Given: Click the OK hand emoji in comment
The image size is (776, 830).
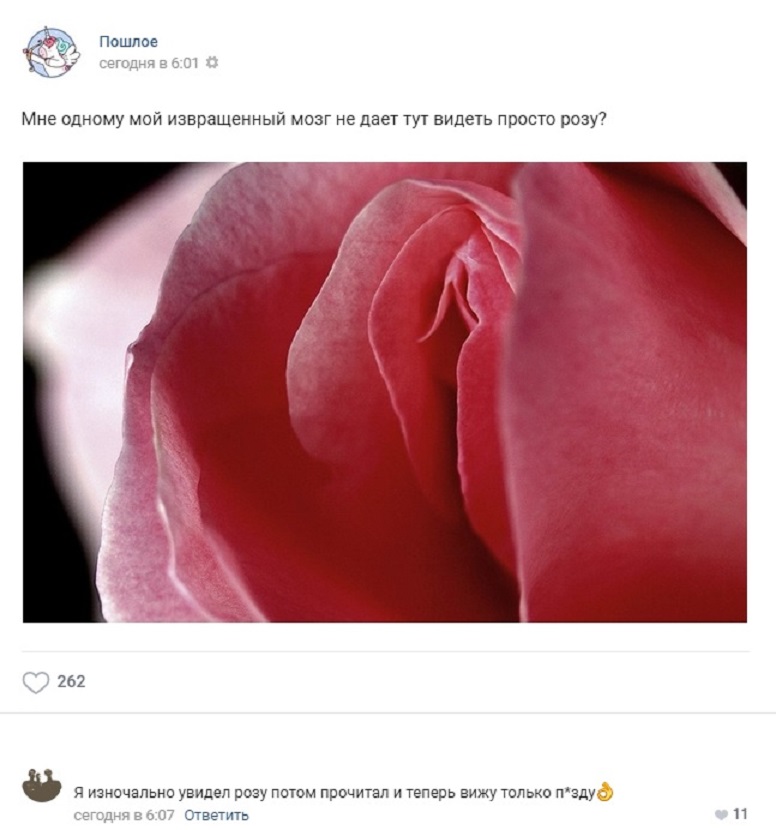Looking at the screenshot, I should point(605,792).
